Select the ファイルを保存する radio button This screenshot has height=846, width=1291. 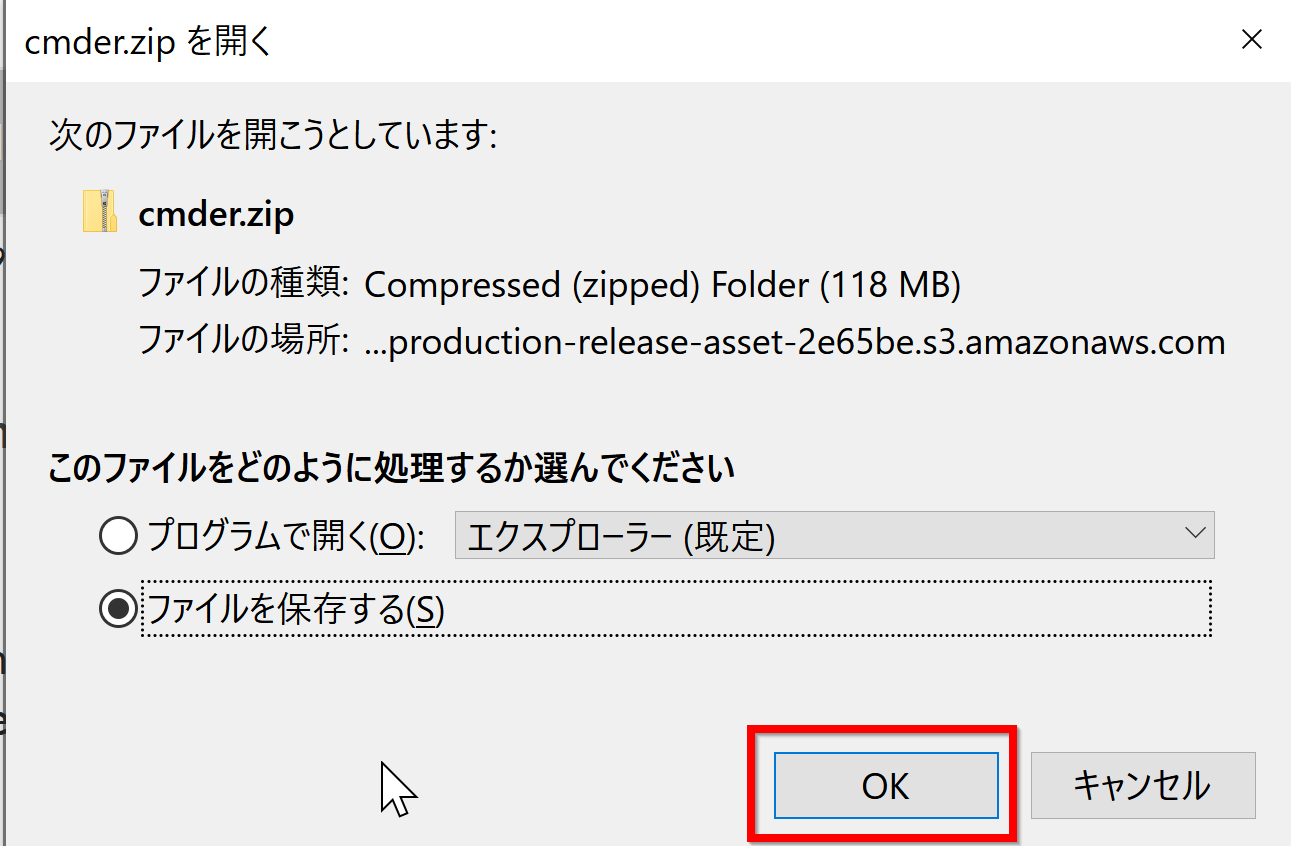pyautogui.click(x=118, y=609)
